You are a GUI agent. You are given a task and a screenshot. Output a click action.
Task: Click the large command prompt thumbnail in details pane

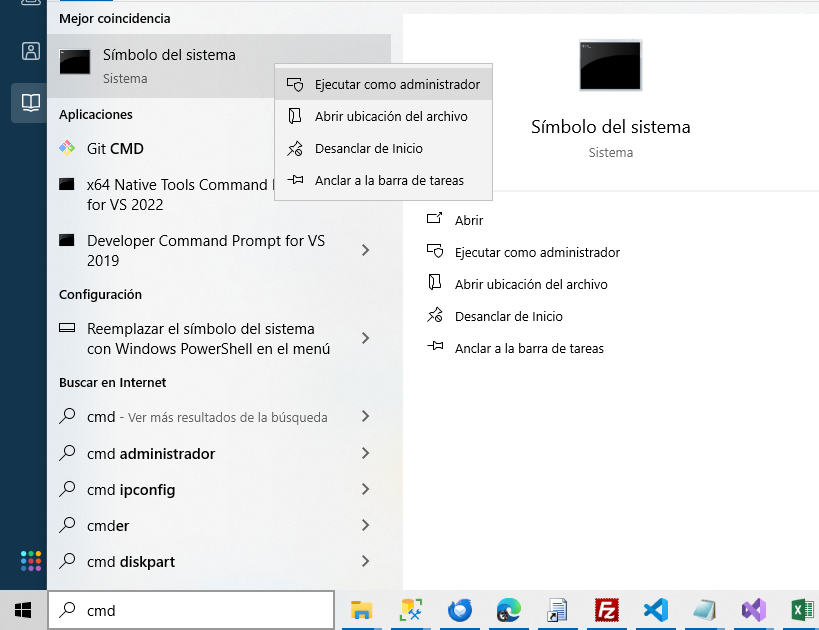[610, 65]
